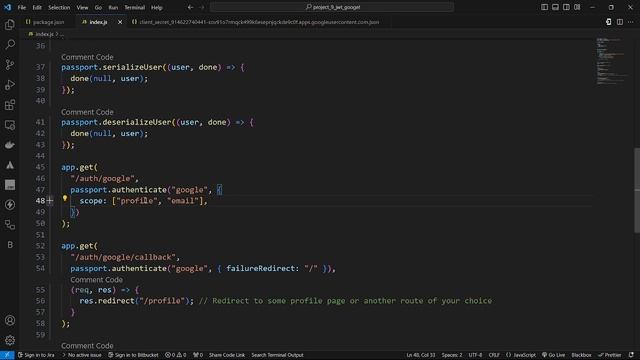Image resolution: width=640 pixels, height=360 pixels.
Task: Click Share Code Link in status bar
Action: pyautogui.click(x=227, y=355)
